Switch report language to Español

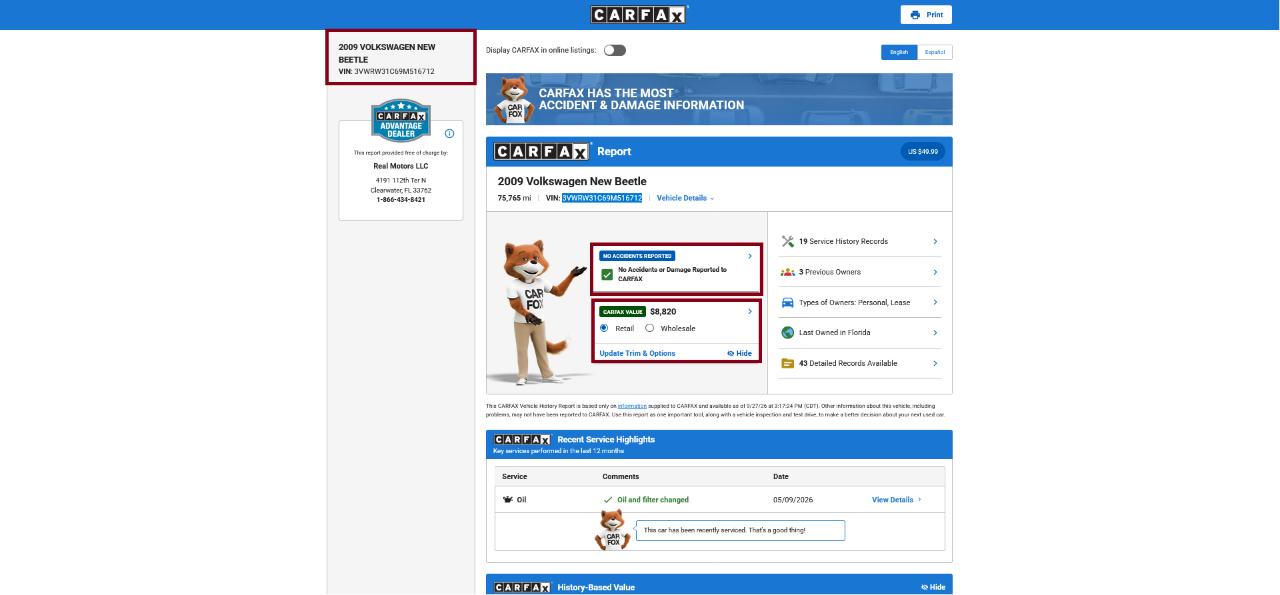click(935, 52)
